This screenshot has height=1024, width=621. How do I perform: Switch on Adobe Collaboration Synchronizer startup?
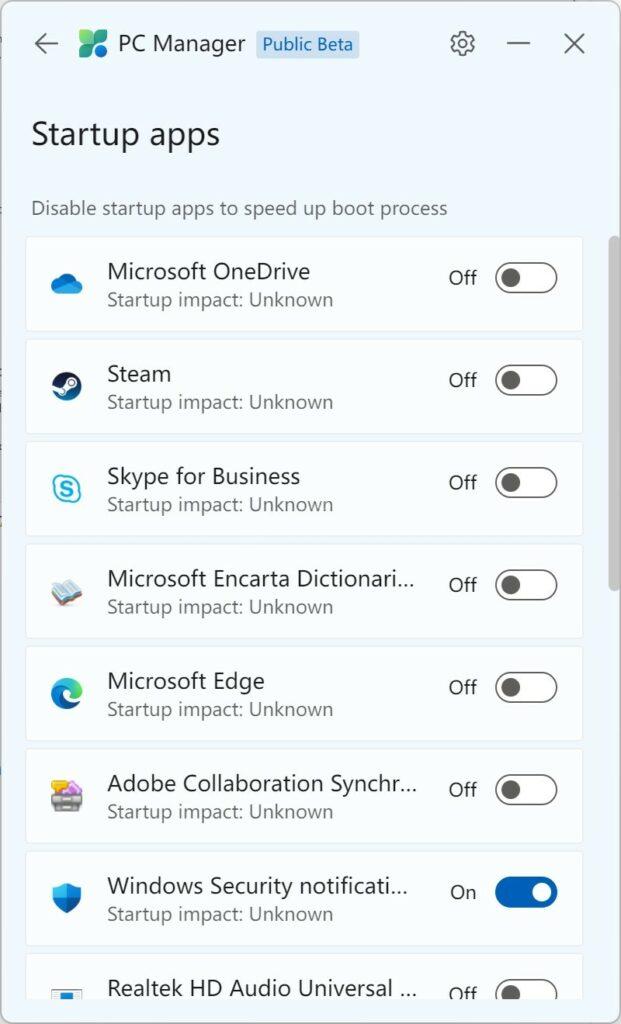[526, 790]
